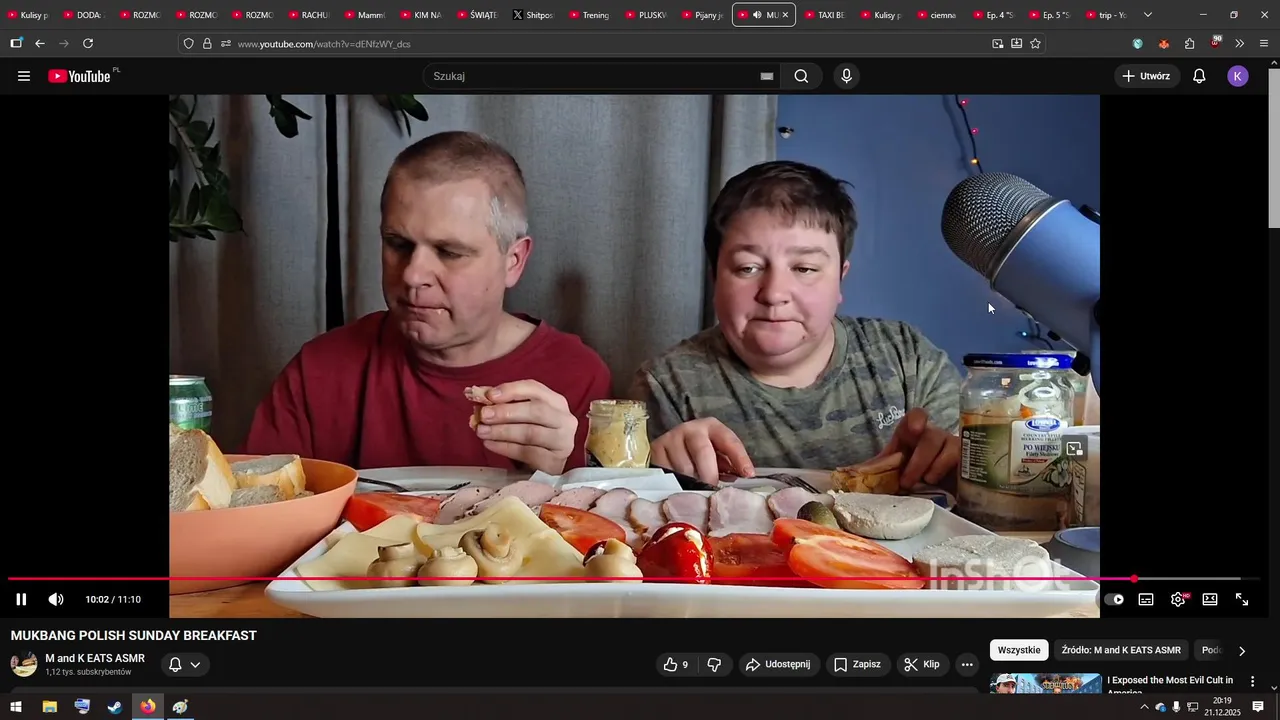Click the shield tracking protection icon
This screenshot has height=720, width=1280.
click(188, 44)
